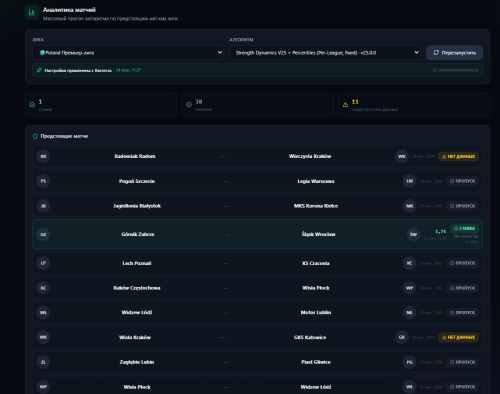Click the KS Cracovia team name
The height and width of the screenshot is (394, 500).
click(316, 263)
